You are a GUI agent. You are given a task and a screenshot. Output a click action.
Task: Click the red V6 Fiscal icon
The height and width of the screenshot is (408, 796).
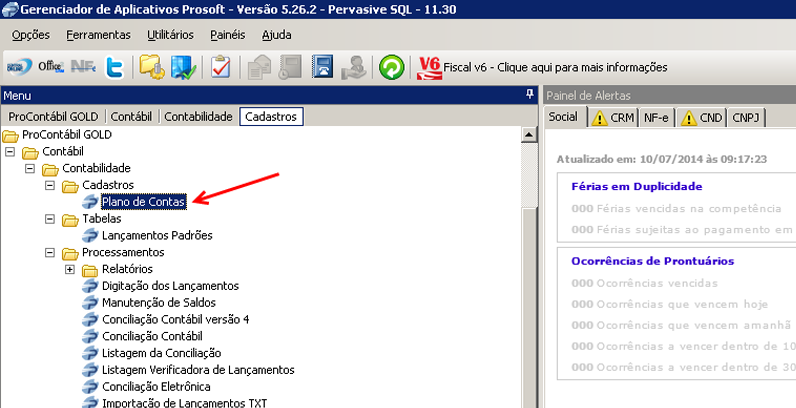pyautogui.click(x=429, y=67)
